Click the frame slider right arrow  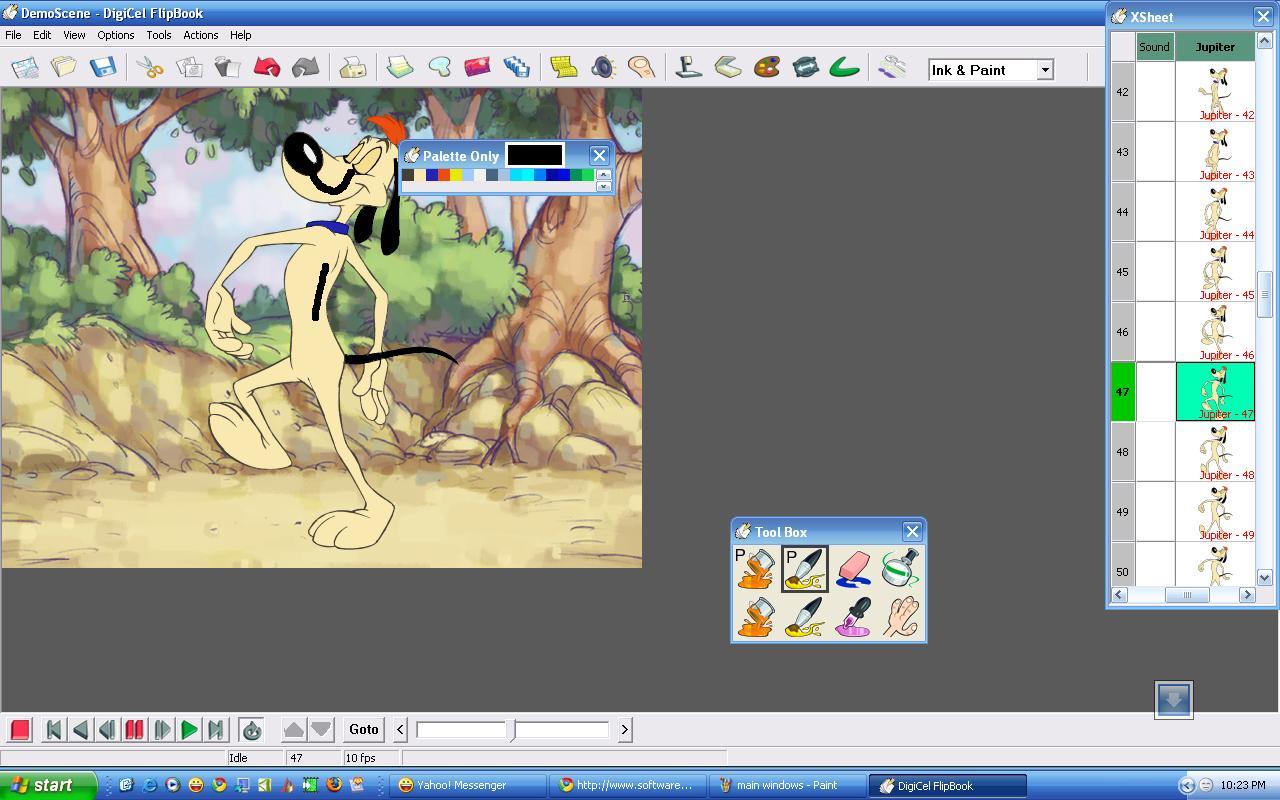tap(625, 730)
